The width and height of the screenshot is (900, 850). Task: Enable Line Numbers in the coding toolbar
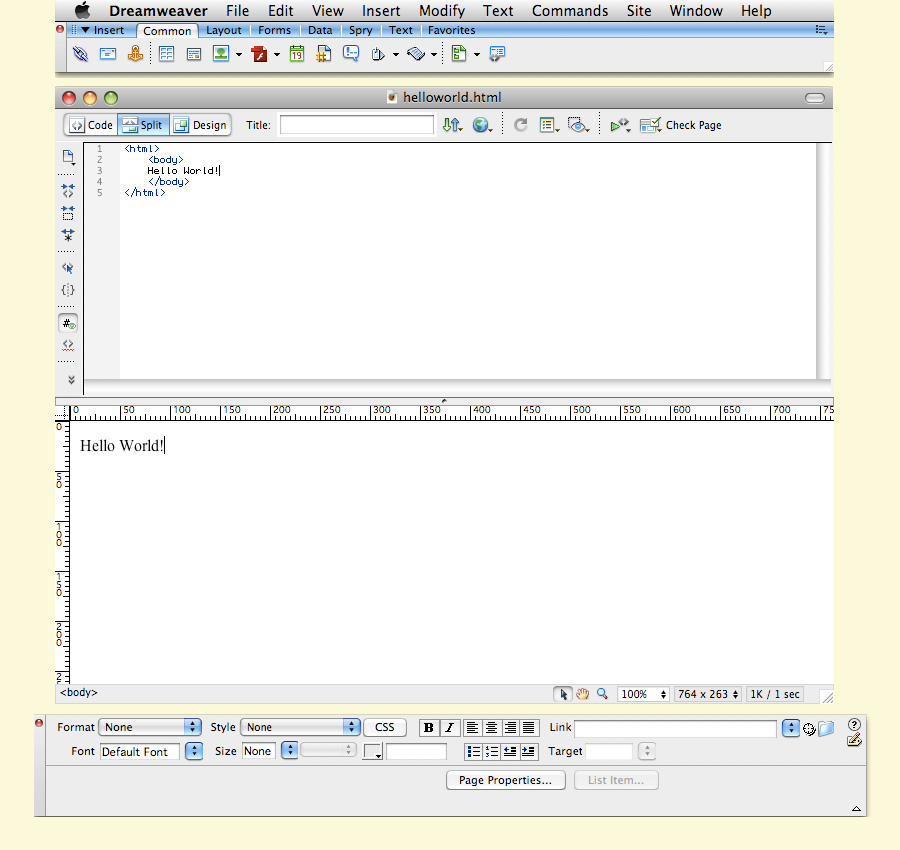(x=68, y=322)
